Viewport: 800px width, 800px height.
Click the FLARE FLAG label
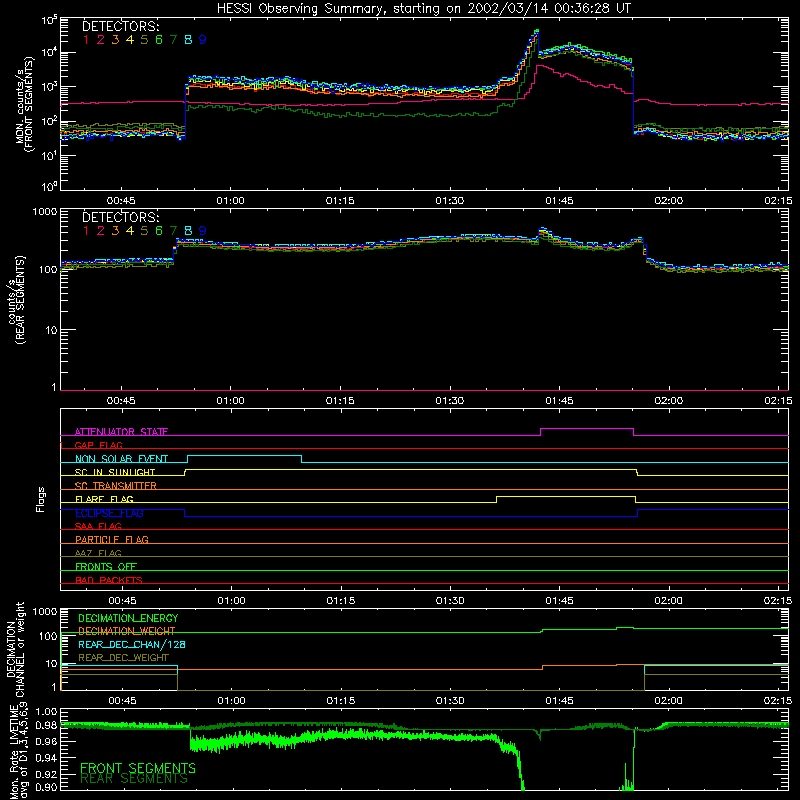[104, 499]
